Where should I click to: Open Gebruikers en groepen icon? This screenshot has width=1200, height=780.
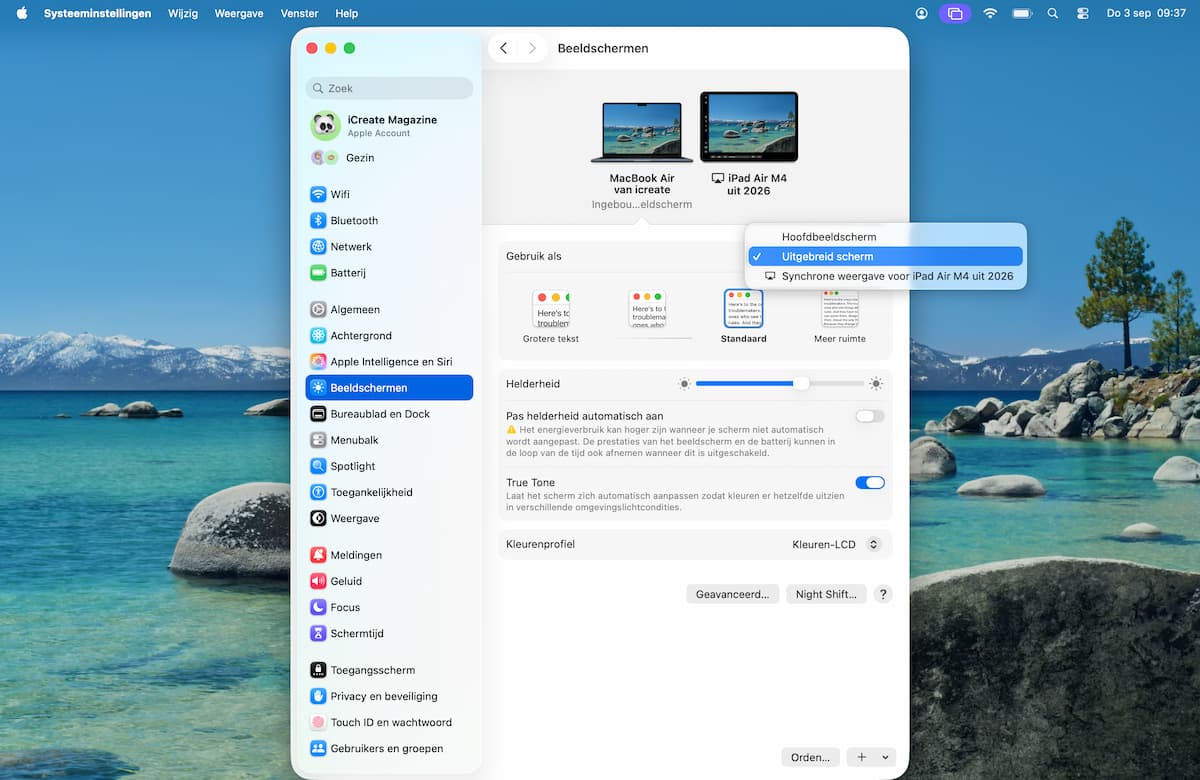point(318,748)
